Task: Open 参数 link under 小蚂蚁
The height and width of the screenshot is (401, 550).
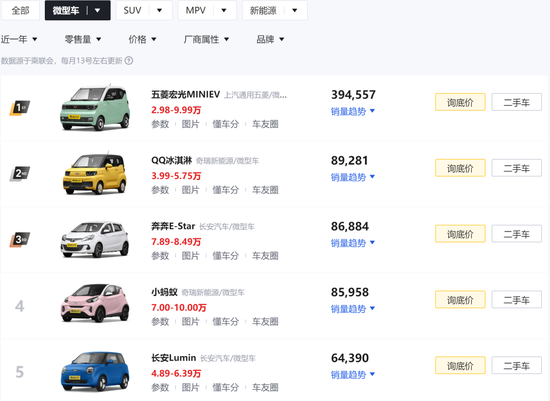Action: 160,321
